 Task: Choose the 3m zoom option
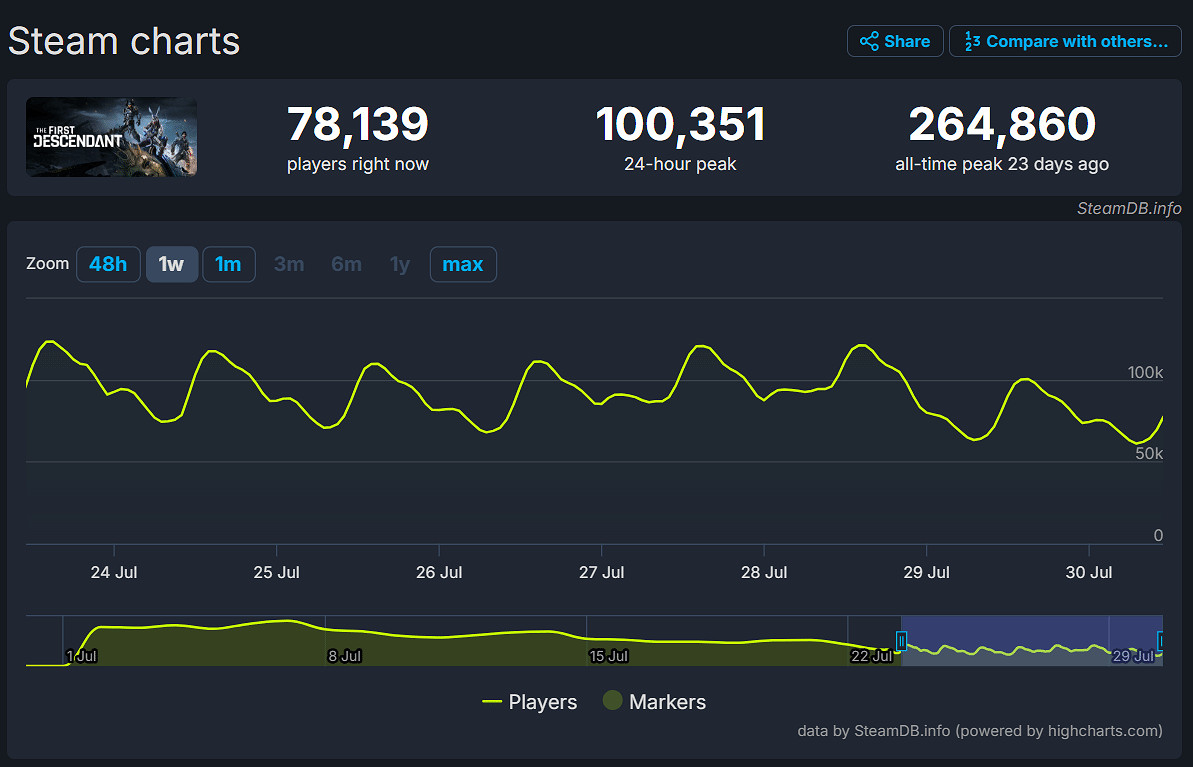tap(289, 264)
